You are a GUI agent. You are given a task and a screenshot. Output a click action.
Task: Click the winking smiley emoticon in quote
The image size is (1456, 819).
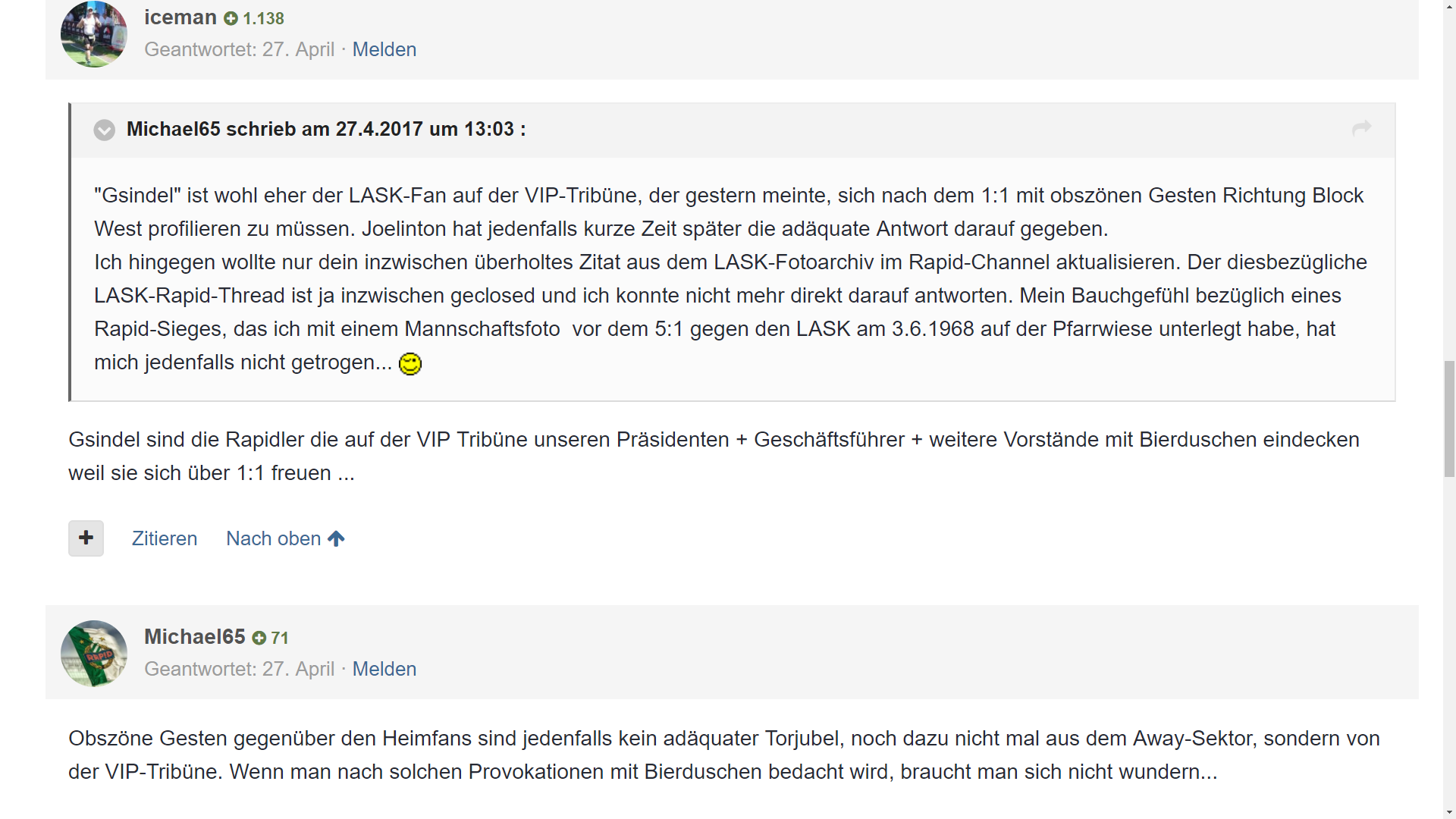pyautogui.click(x=410, y=364)
